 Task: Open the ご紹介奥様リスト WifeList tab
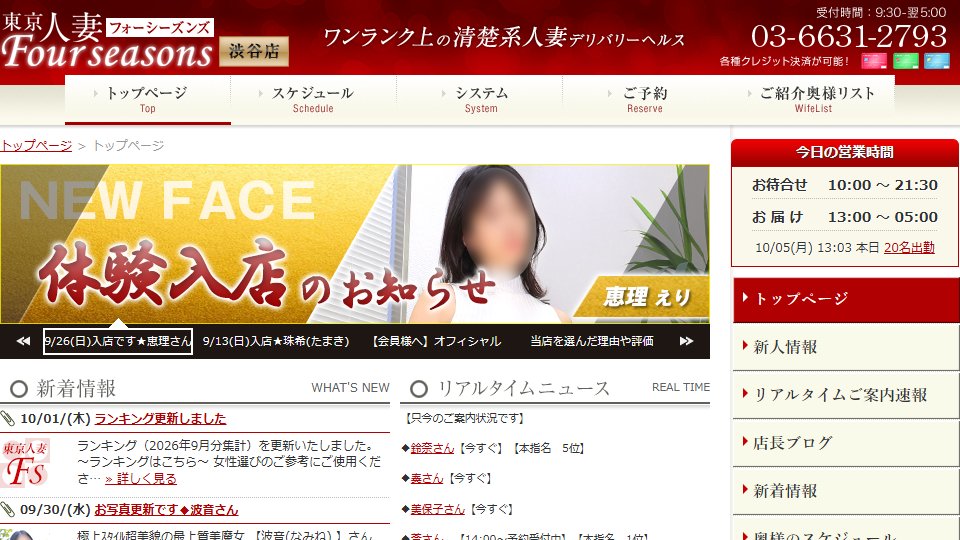pyautogui.click(x=813, y=100)
